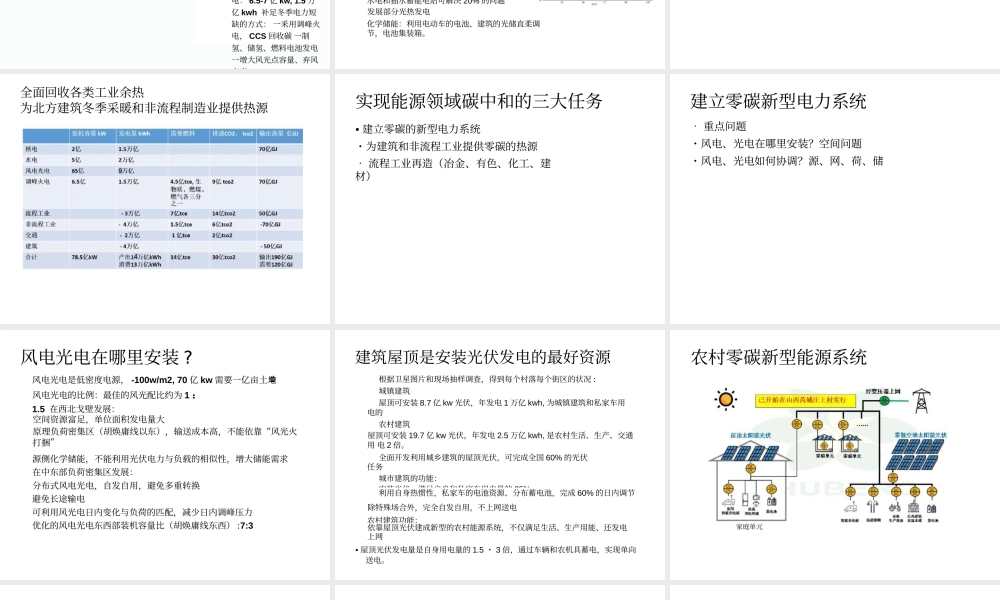Click the -50亿GJ cell in the 建筑 row
Screen dimensions: 1000x600
click(x=271, y=246)
